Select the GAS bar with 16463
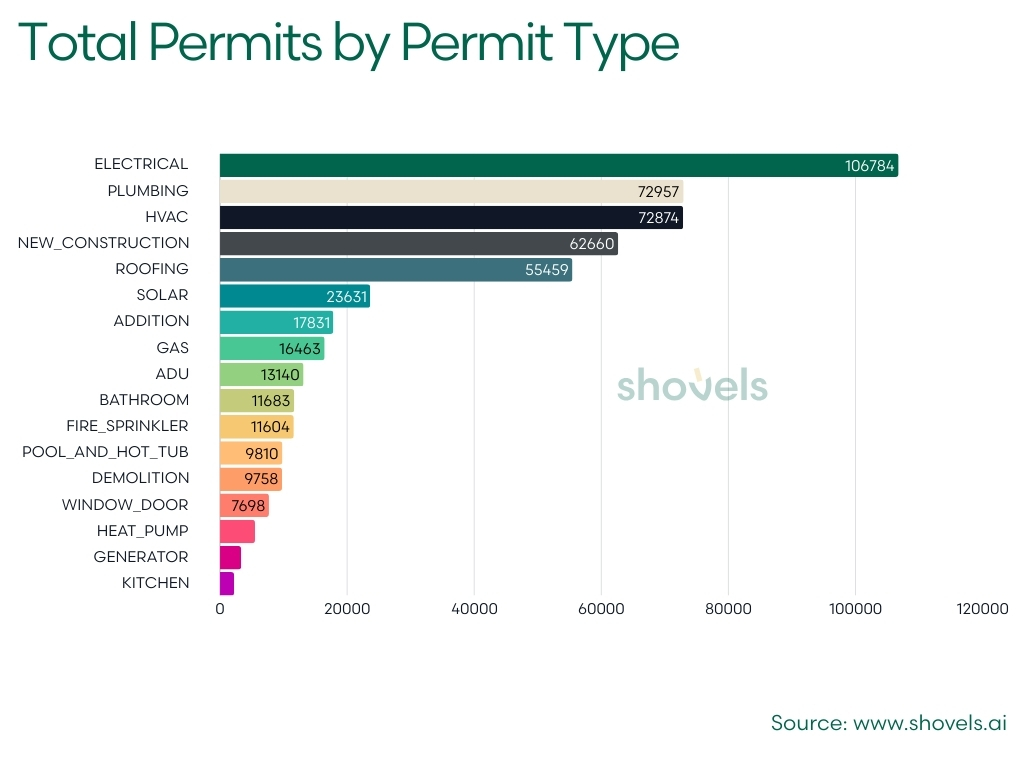Image resolution: width=1024 pixels, height=768 pixels. click(x=272, y=348)
